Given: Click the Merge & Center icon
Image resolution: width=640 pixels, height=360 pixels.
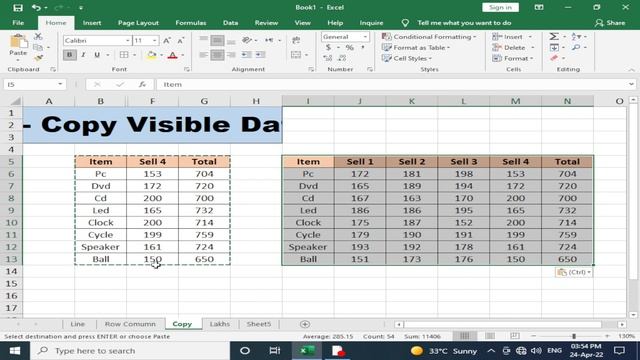Looking at the screenshot, I should tap(296, 55).
